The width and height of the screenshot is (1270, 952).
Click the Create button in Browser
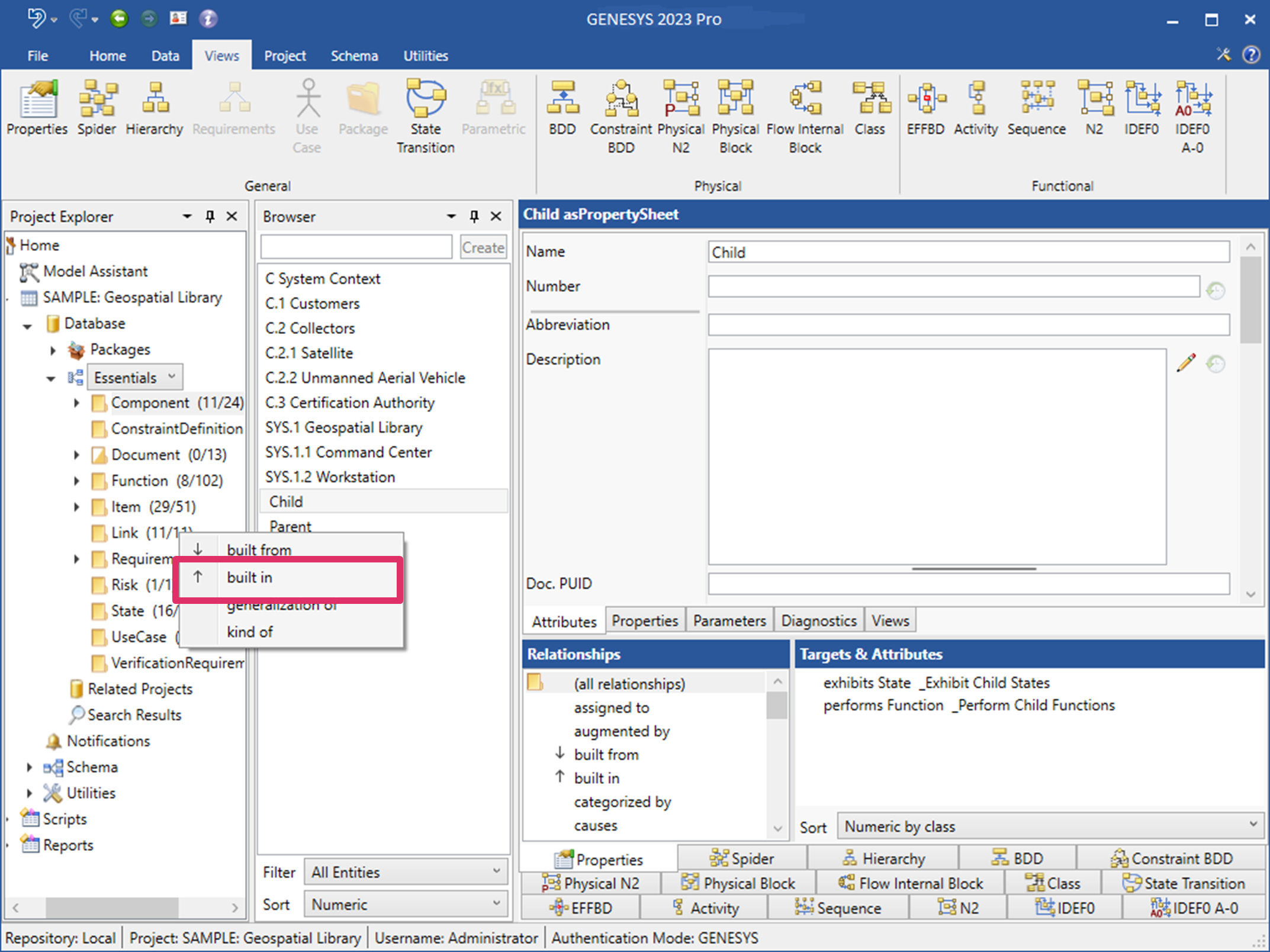tap(483, 247)
